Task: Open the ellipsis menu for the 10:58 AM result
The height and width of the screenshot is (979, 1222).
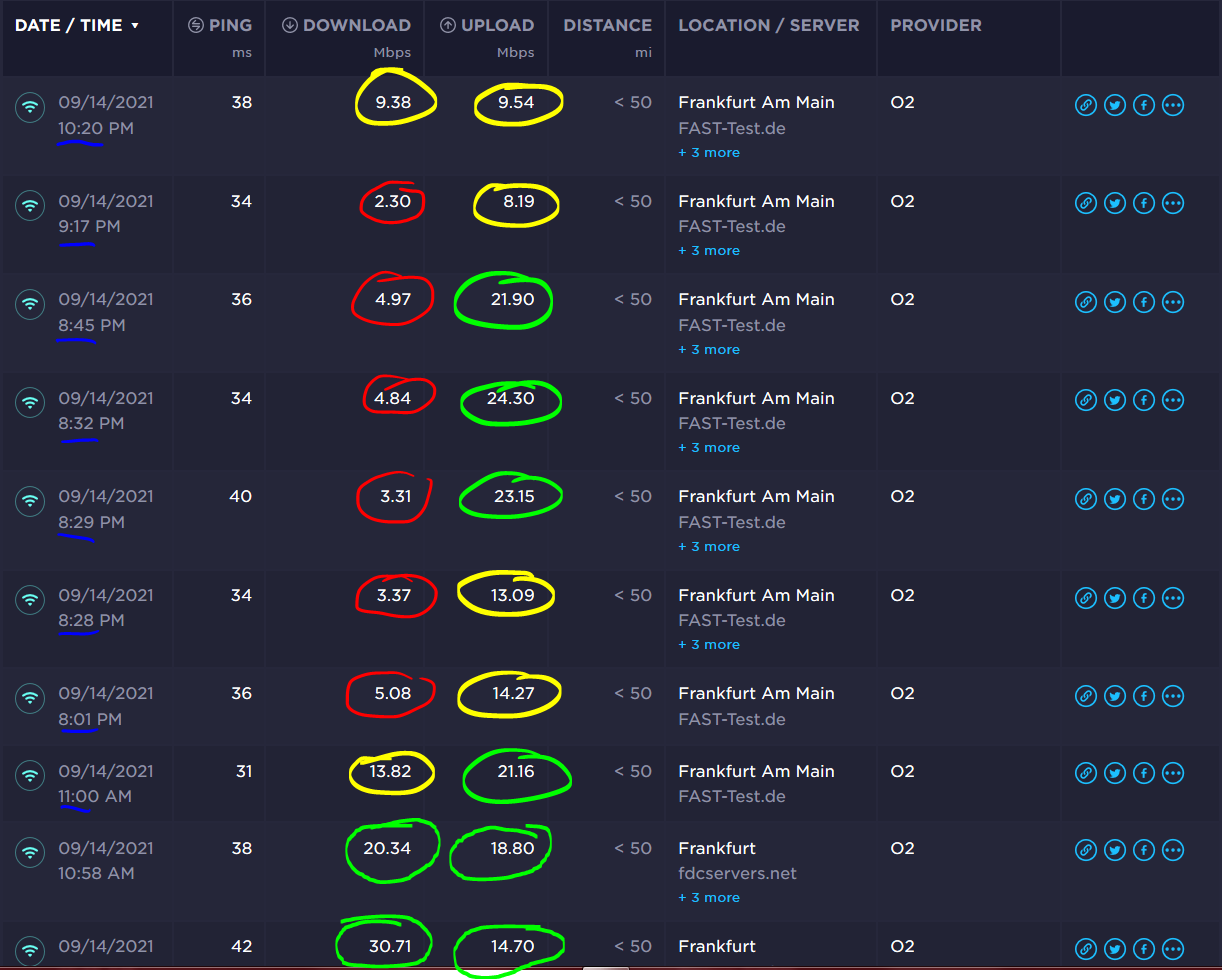Action: [1173, 850]
